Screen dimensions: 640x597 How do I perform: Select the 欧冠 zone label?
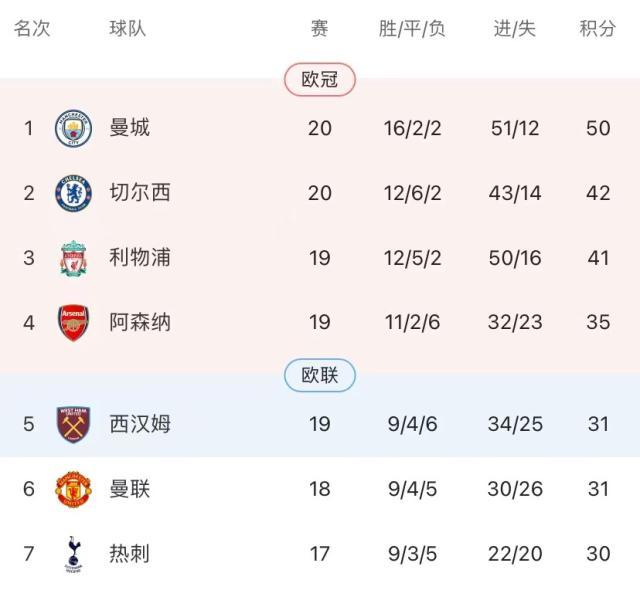pos(320,80)
